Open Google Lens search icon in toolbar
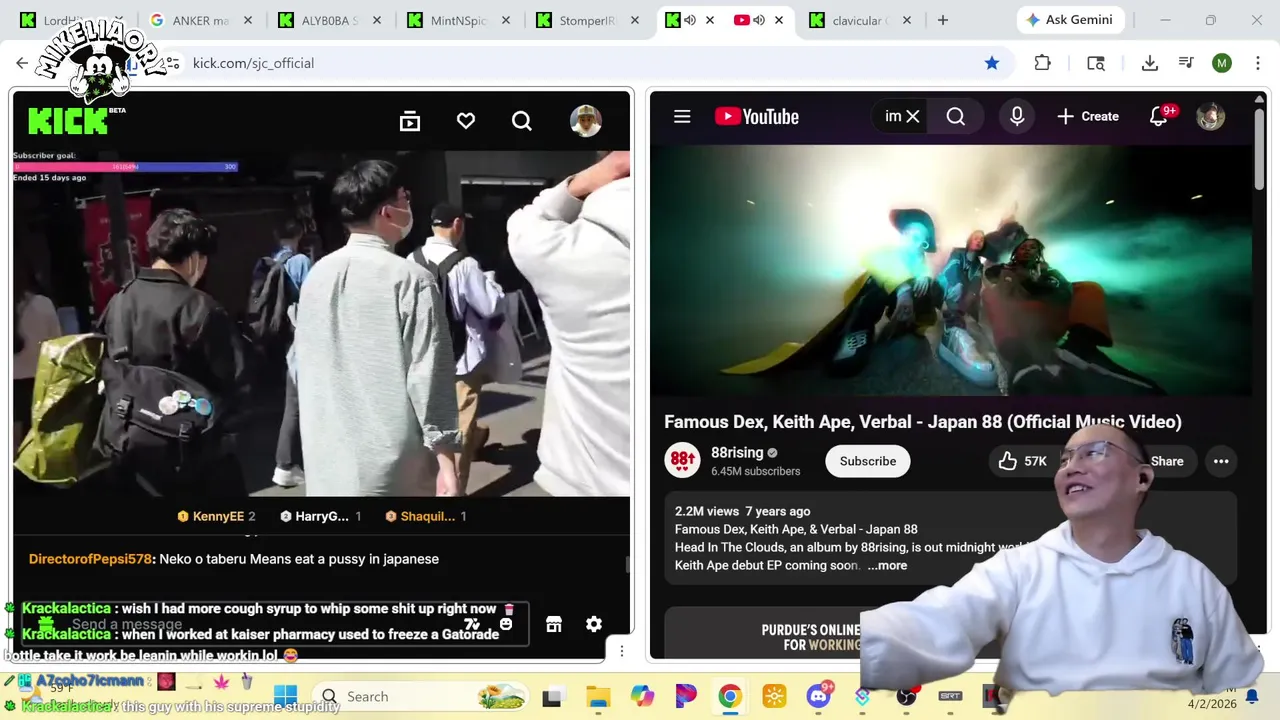Image resolution: width=1280 pixels, height=720 pixels. (x=1096, y=63)
